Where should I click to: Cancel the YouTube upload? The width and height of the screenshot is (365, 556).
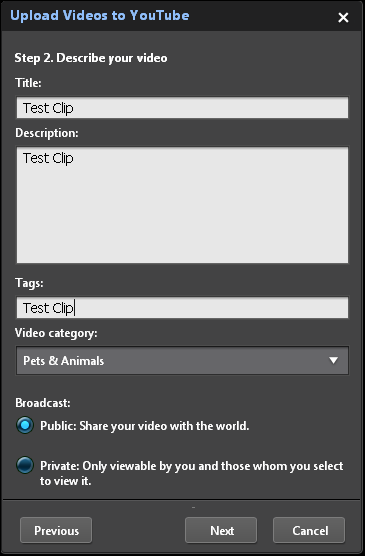(309, 530)
